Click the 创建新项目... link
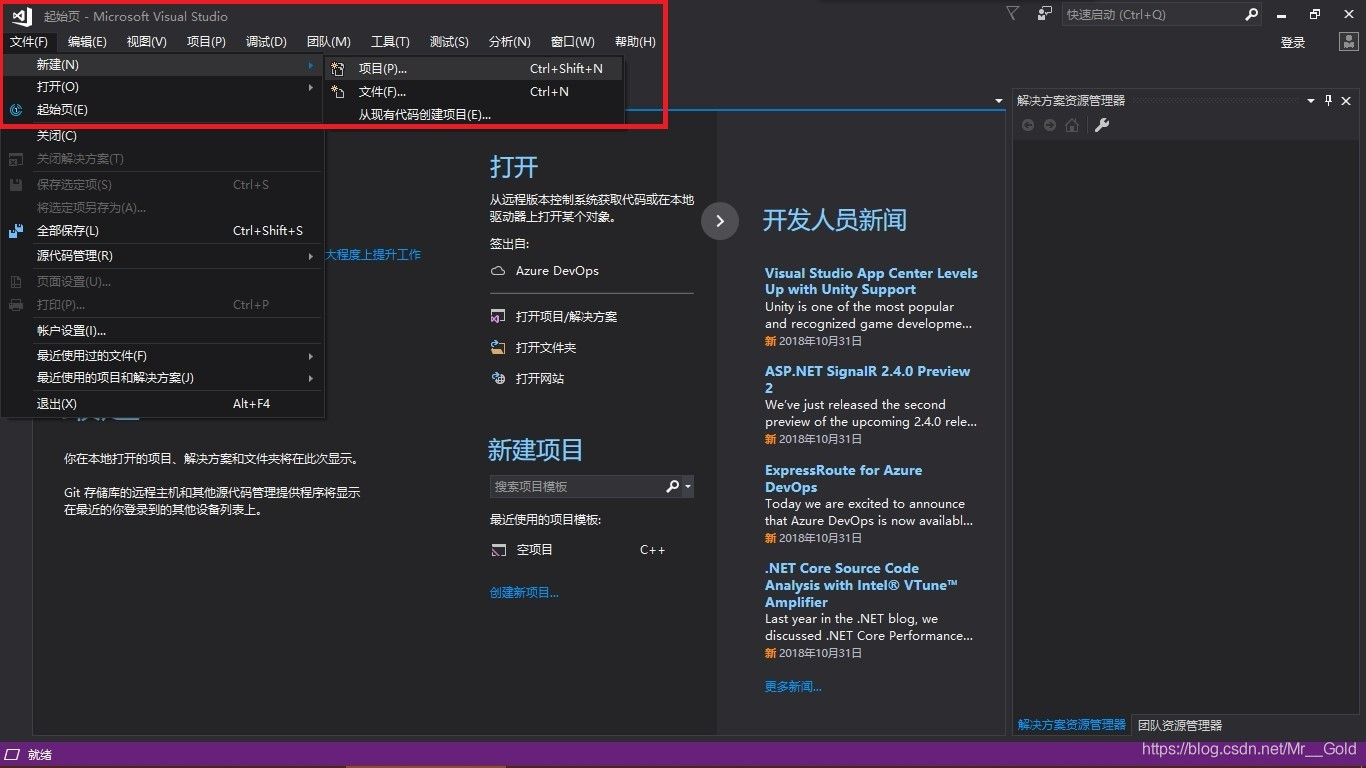 (x=524, y=593)
